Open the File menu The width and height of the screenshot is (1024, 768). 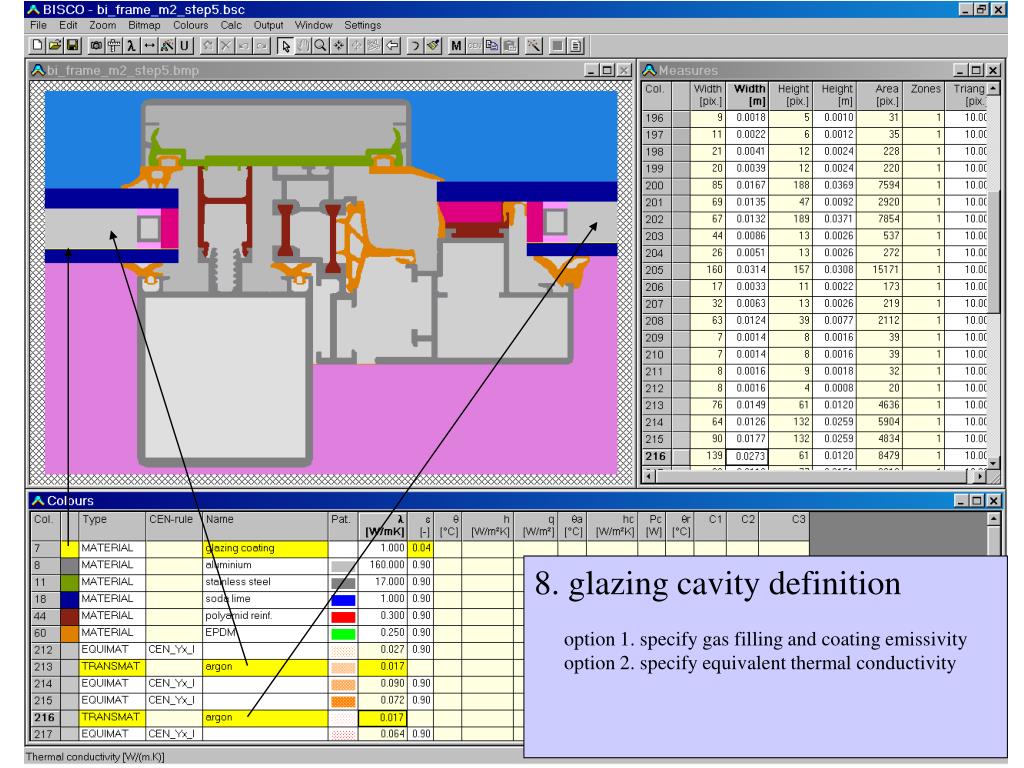click(x=39, y=25)
